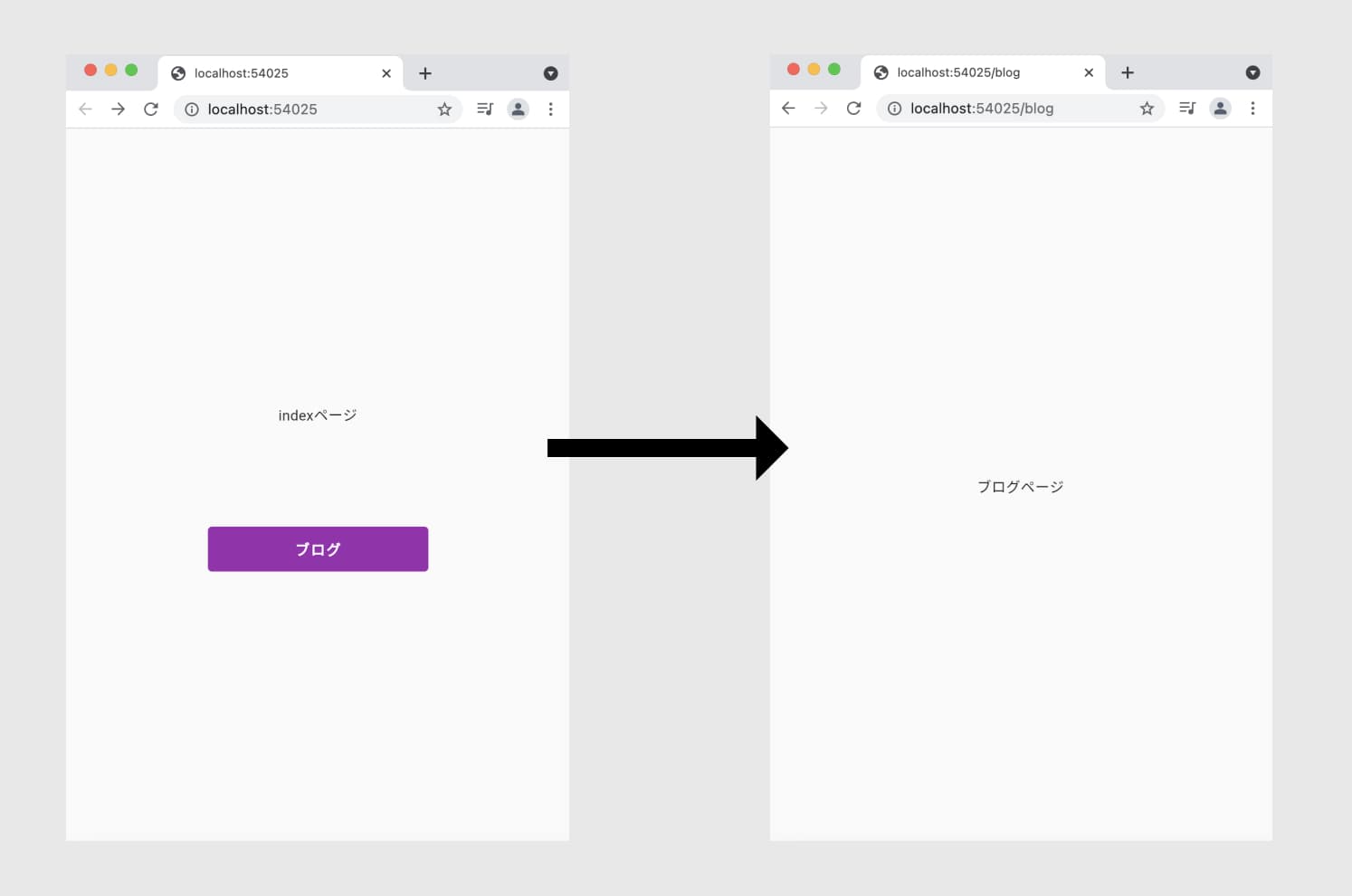Viewport: 1352px width, 896px height.
Task: Open new tab in right browser window
Action: pyautogui.click(x=1128, y=72)
